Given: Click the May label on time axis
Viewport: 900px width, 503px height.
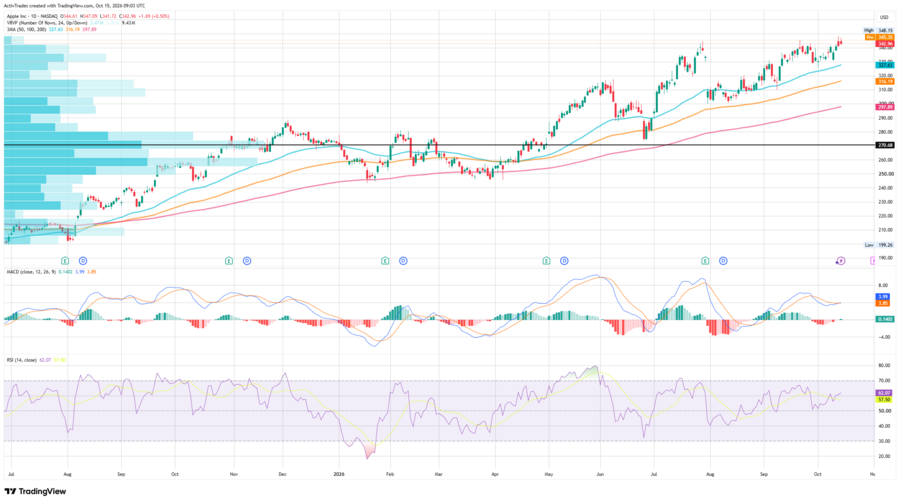Looking at the screenshot, I should tap(549, 474).
